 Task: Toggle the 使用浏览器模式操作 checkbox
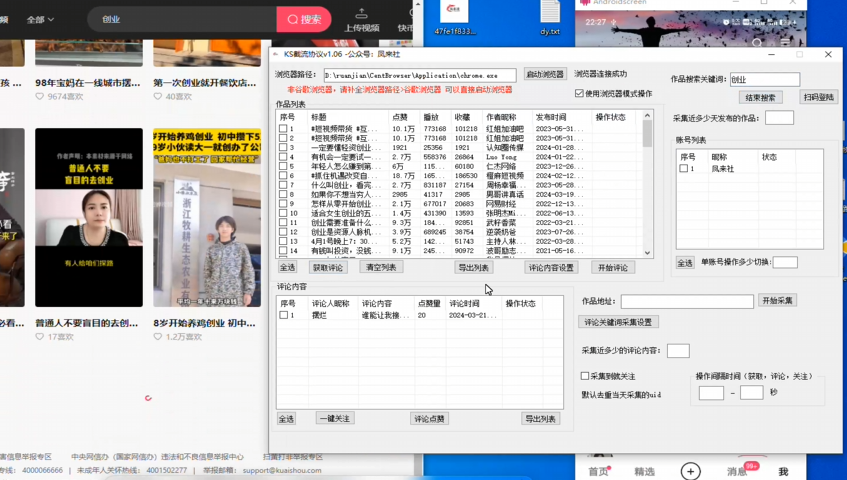[x=579, y=94]
